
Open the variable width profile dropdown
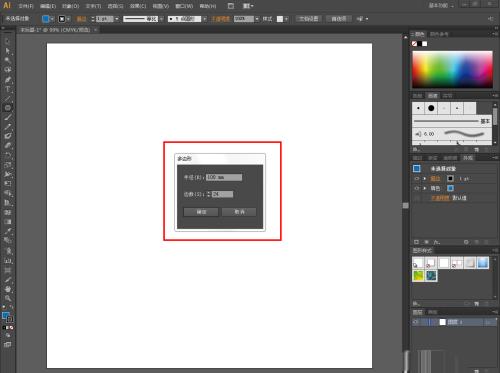[161, 19]
